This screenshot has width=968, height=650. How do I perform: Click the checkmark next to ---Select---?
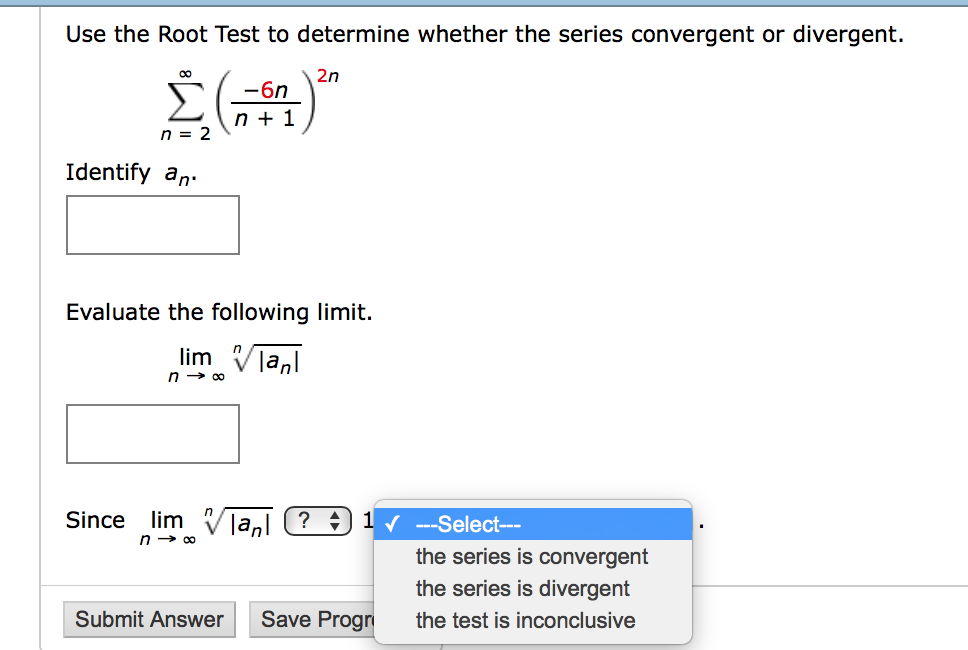(392, 524)
